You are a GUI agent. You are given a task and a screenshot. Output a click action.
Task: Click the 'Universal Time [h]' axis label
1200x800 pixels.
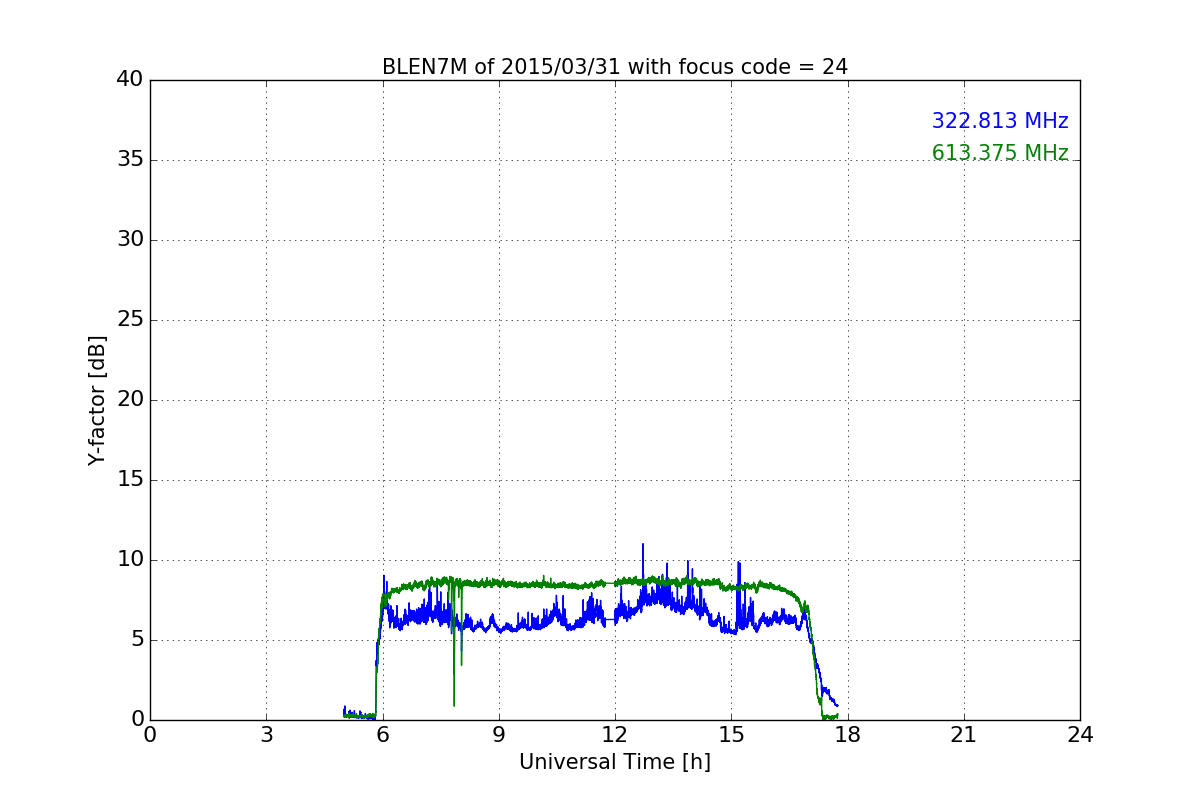615,762
